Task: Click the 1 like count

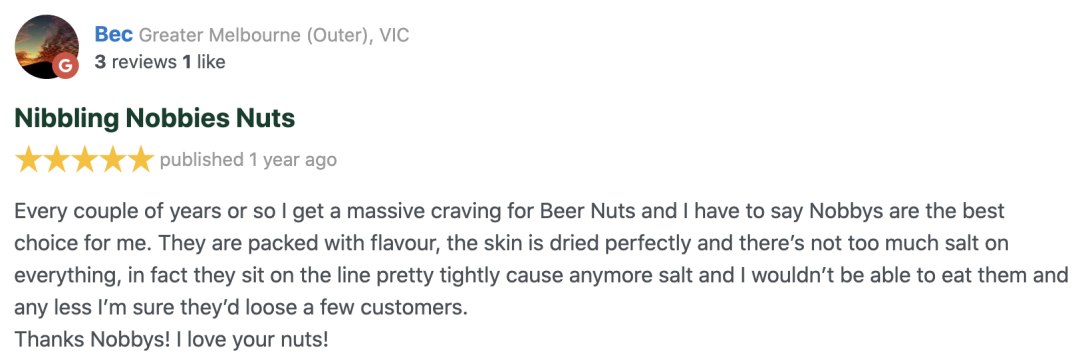Action: point(203,62)
